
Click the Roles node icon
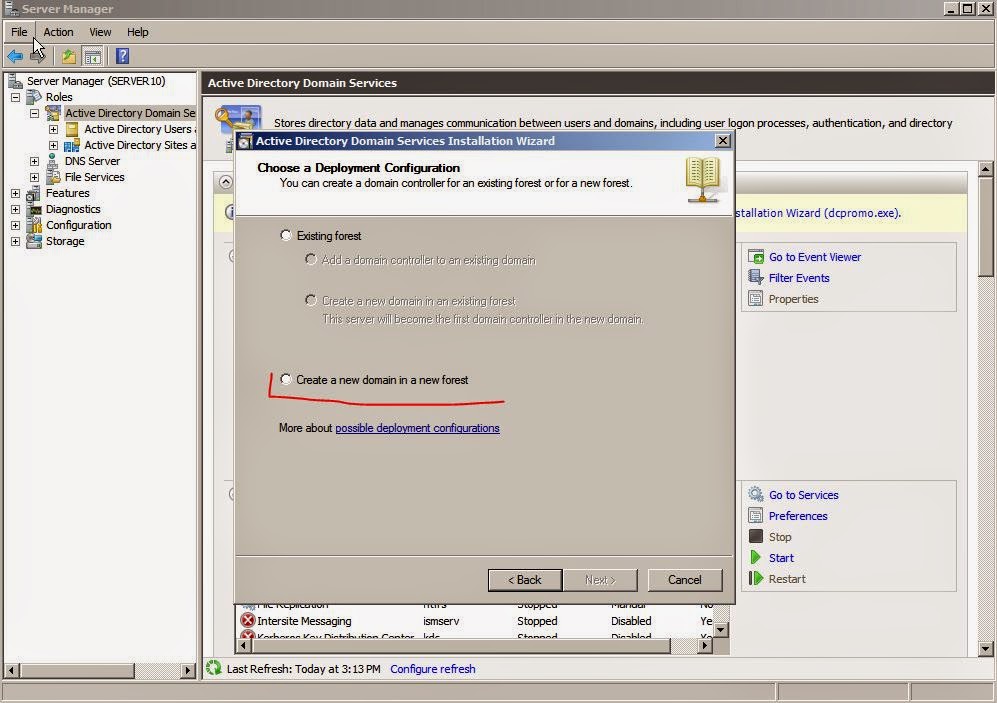click(x=34, y=97)
